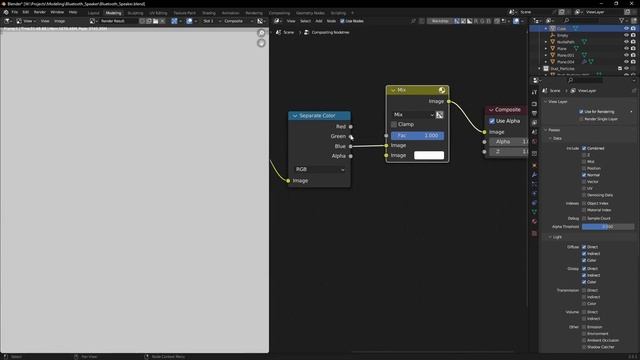Open the Slot 1 render slot dropdown
Viewport: 640px width, 360px height.
pos(212,21)
